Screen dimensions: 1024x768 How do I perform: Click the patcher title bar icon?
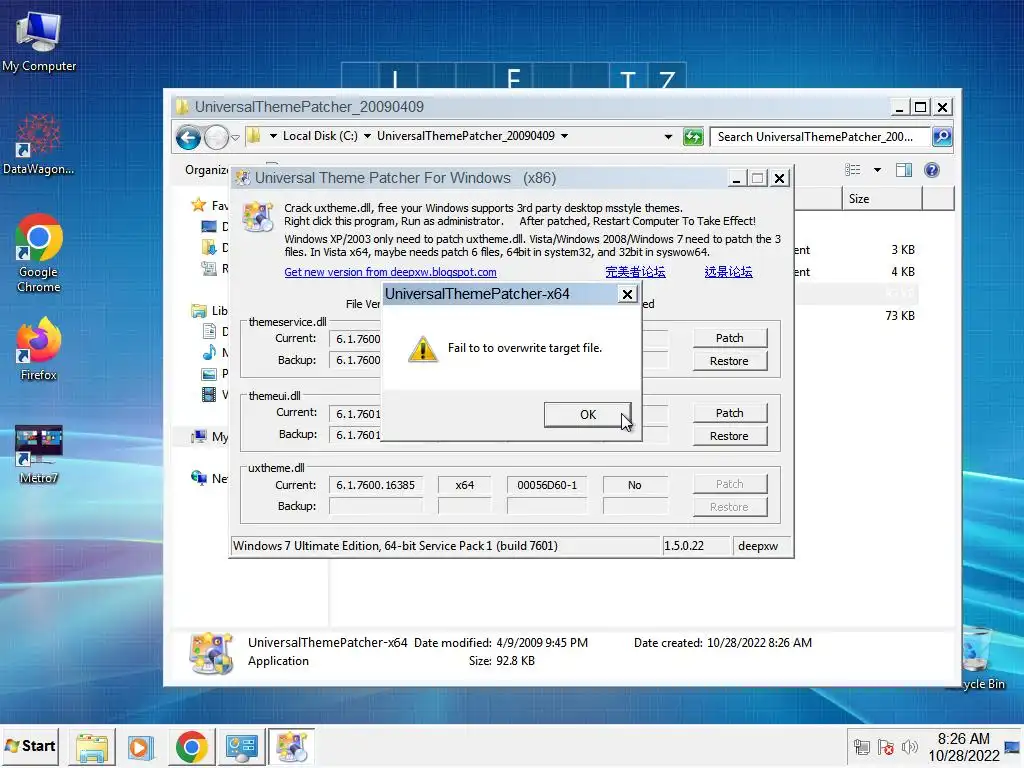pos(243,178)
